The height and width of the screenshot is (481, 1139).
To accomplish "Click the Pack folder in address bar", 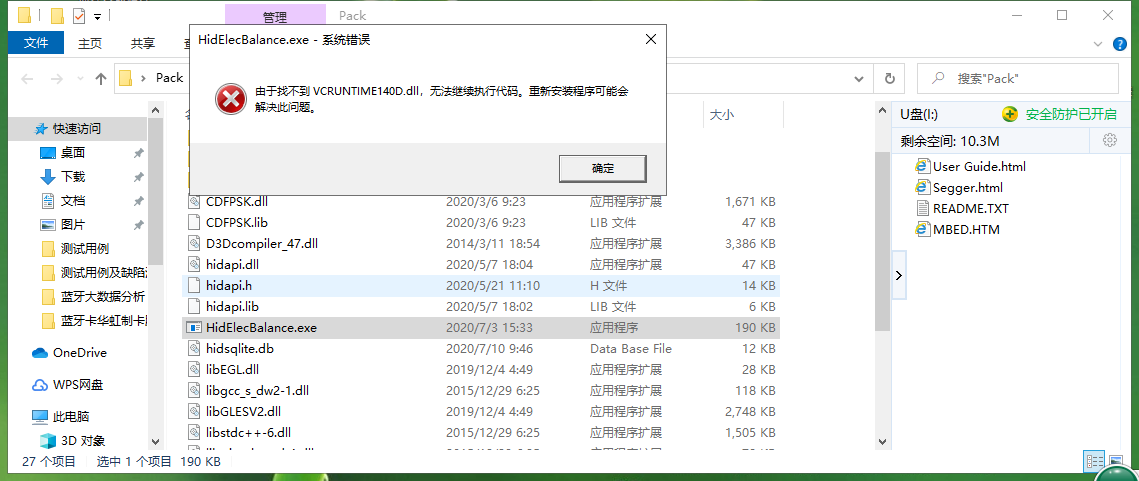I will pyautogui.click(x=170, y=78).
